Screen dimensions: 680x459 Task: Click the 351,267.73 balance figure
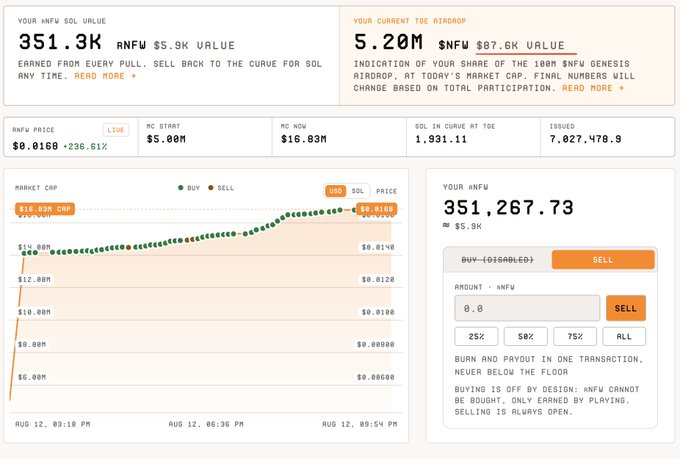[508, 207]
